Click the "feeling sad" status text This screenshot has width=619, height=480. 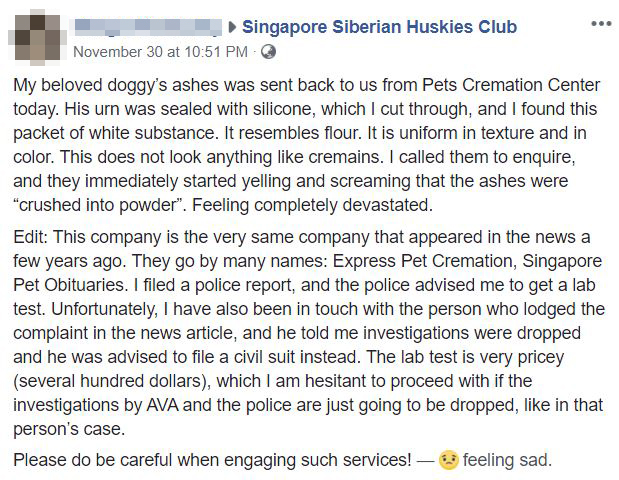[506, 460]
